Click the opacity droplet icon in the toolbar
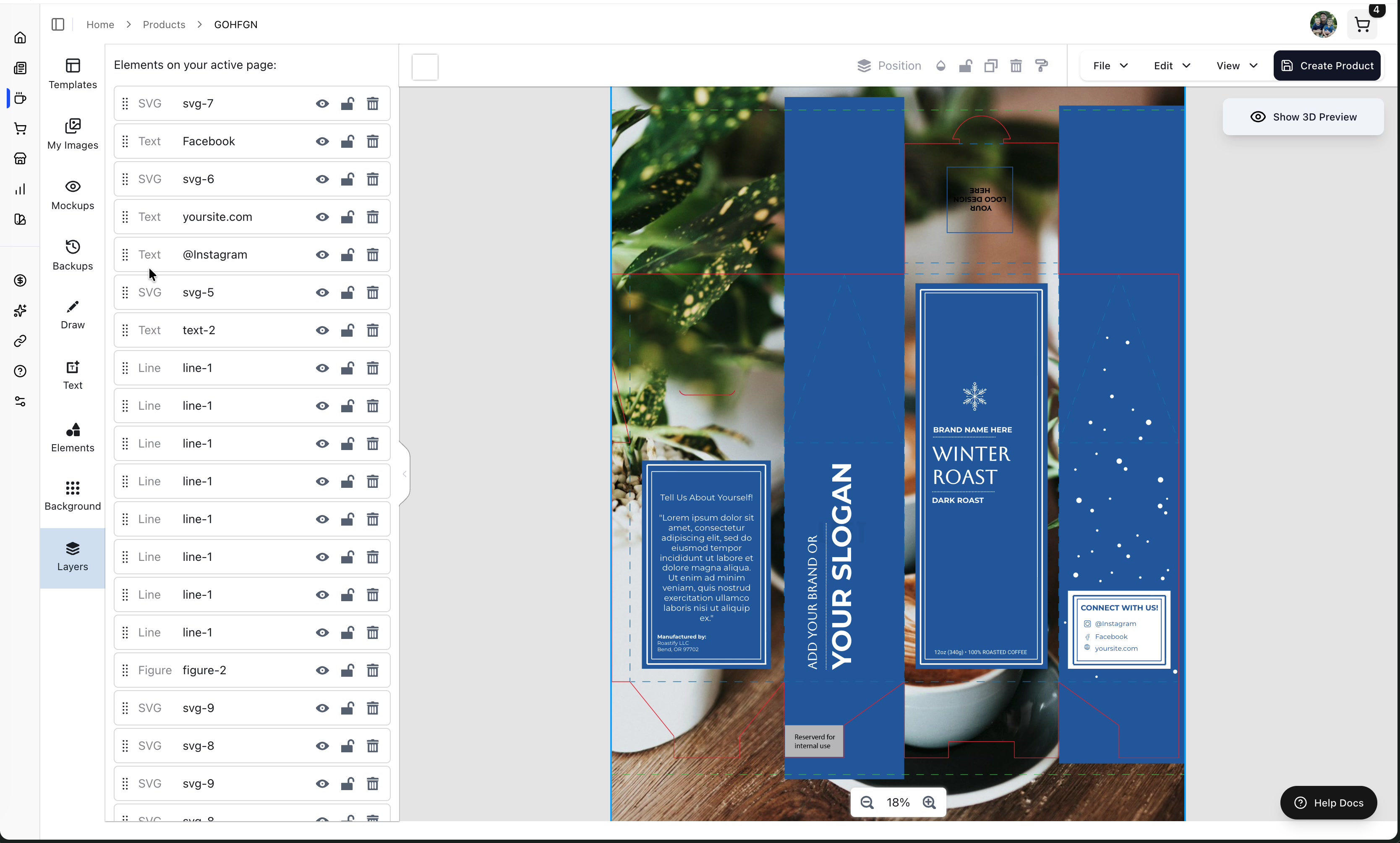This screenshot has width=1400, height=843. click(x=941, y=66)
